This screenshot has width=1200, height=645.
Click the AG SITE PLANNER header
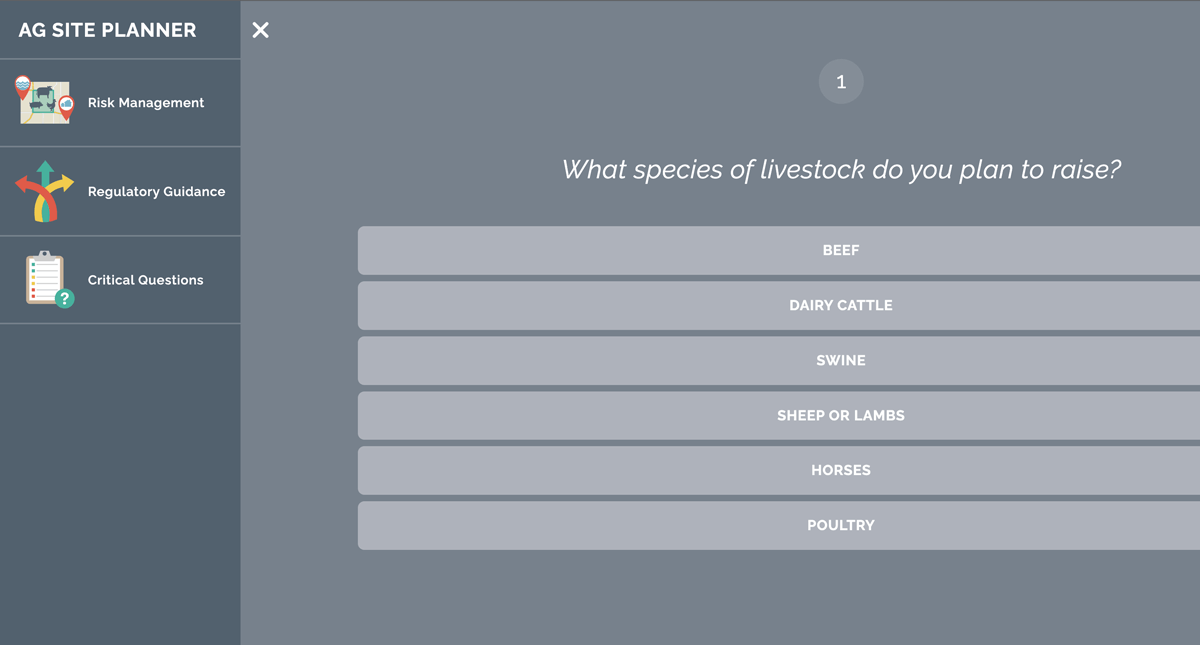[x=105, y=30]
